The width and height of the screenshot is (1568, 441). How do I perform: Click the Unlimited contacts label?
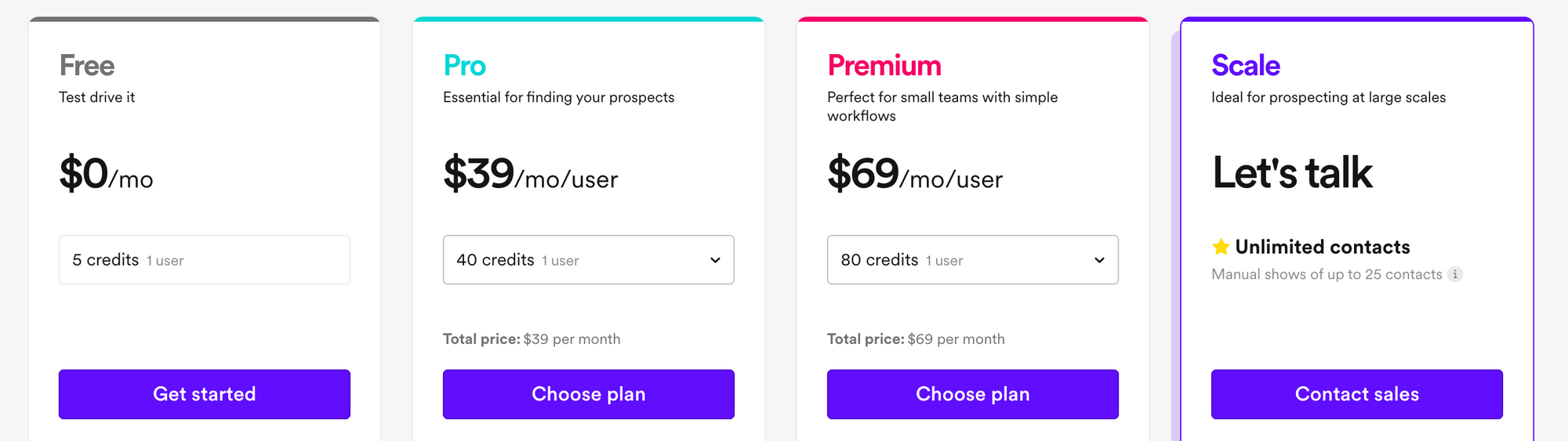(x=1322, y=248)
